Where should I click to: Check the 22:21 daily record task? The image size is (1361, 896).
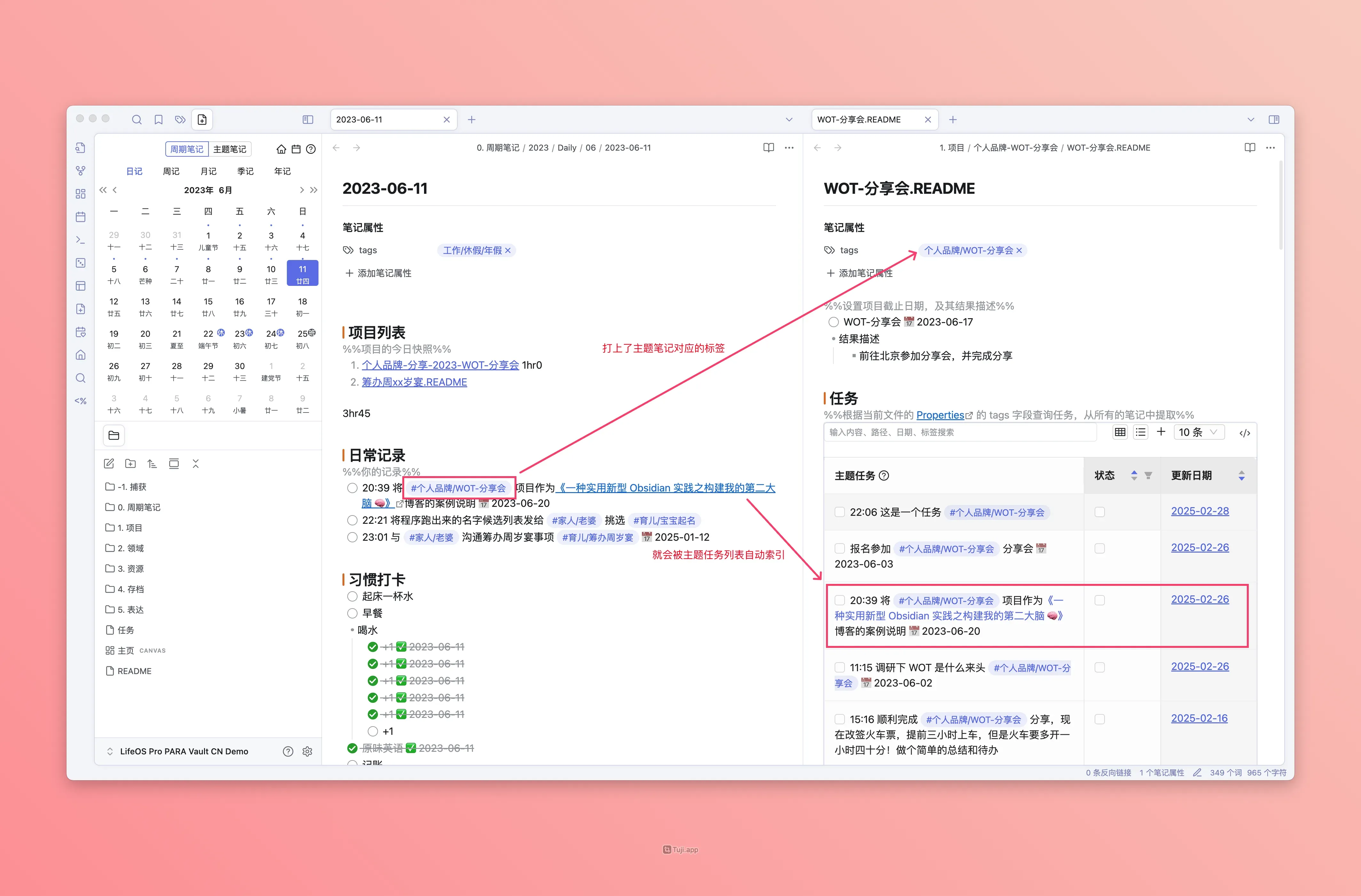pyautogui.click(x=352, y=520)
